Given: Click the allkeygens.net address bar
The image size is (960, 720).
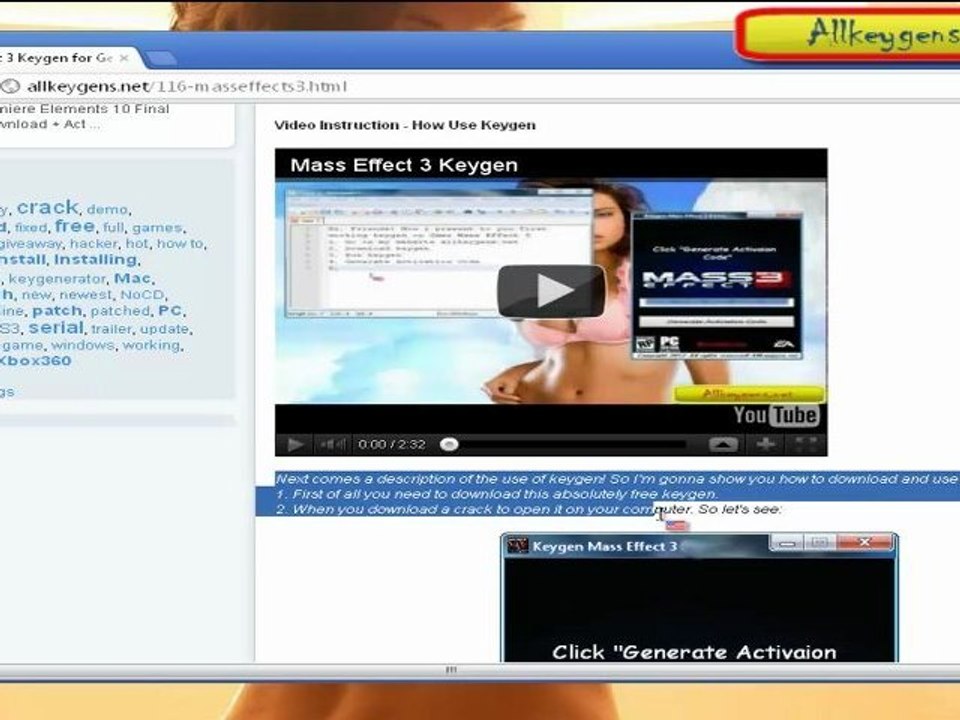Looking at the screenshot, I should click(x=187, y=86).
